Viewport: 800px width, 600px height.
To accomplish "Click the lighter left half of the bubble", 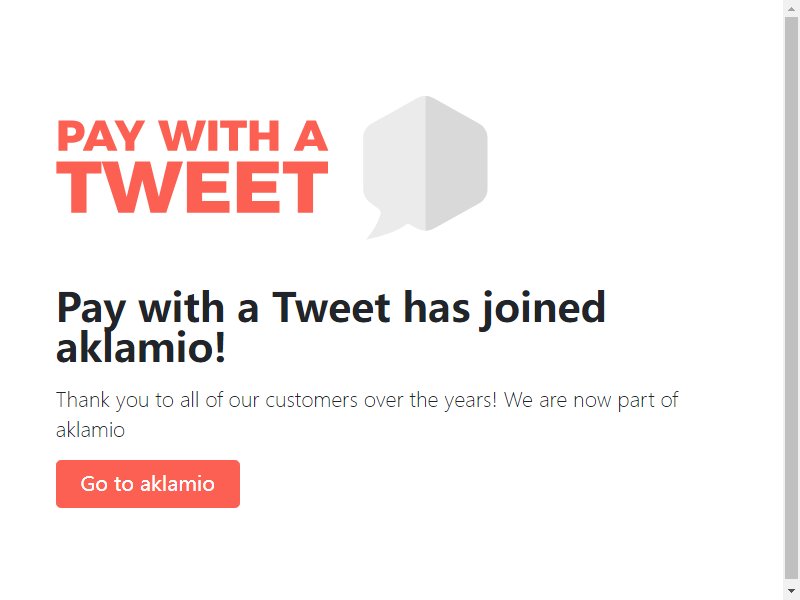I will pos(394,163).
